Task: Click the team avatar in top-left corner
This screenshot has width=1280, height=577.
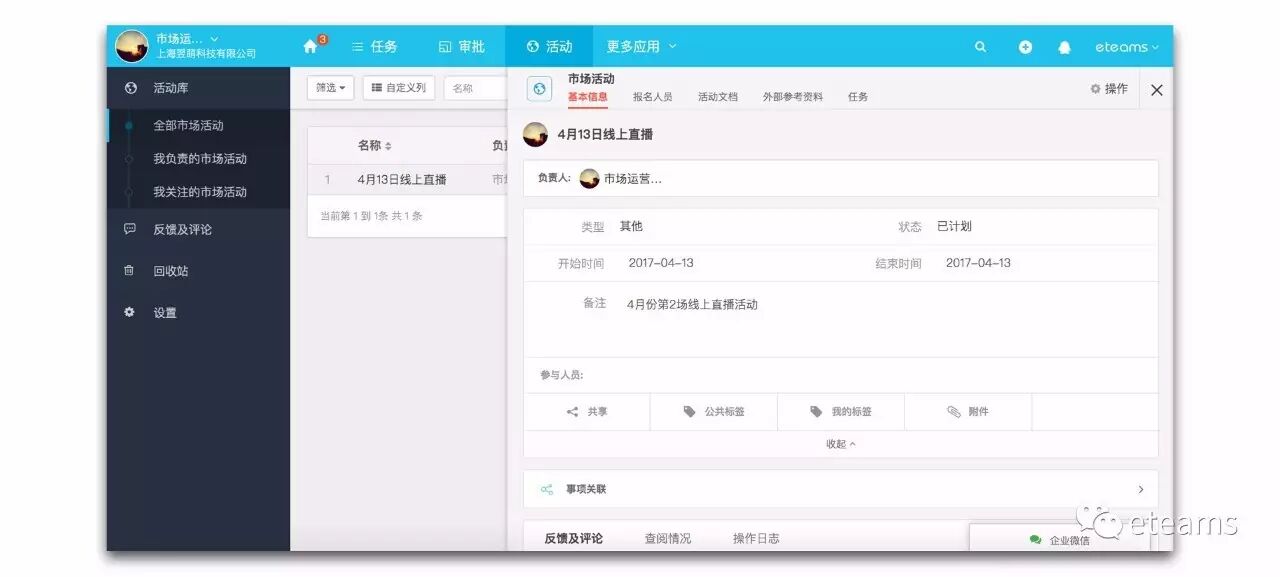Action: [x=131, y=46]
